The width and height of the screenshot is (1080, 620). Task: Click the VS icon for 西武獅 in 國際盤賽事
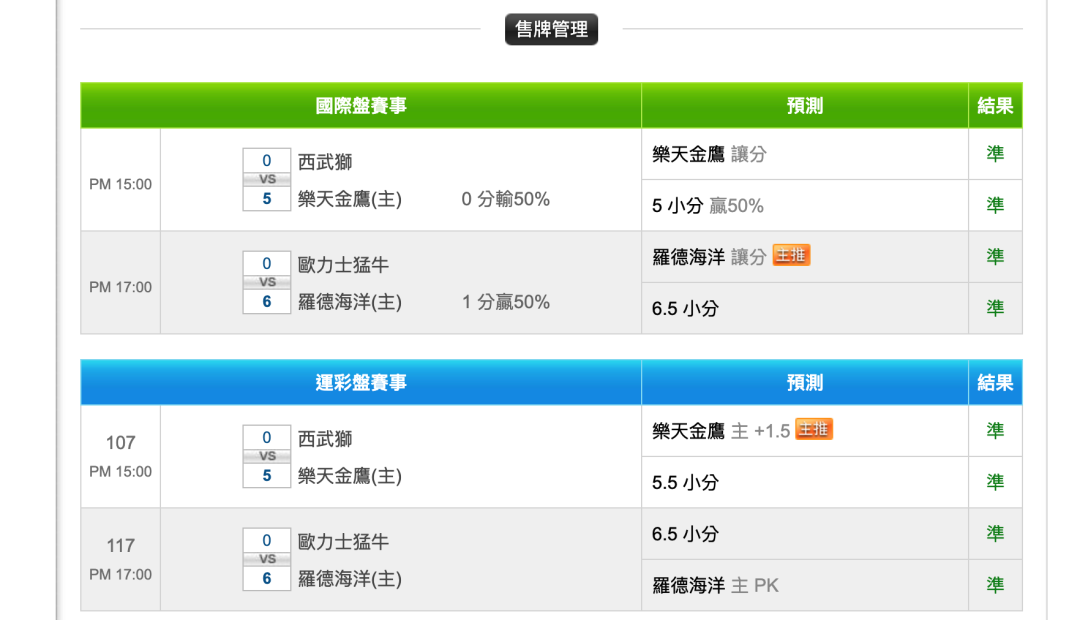[x=267, y=180]
